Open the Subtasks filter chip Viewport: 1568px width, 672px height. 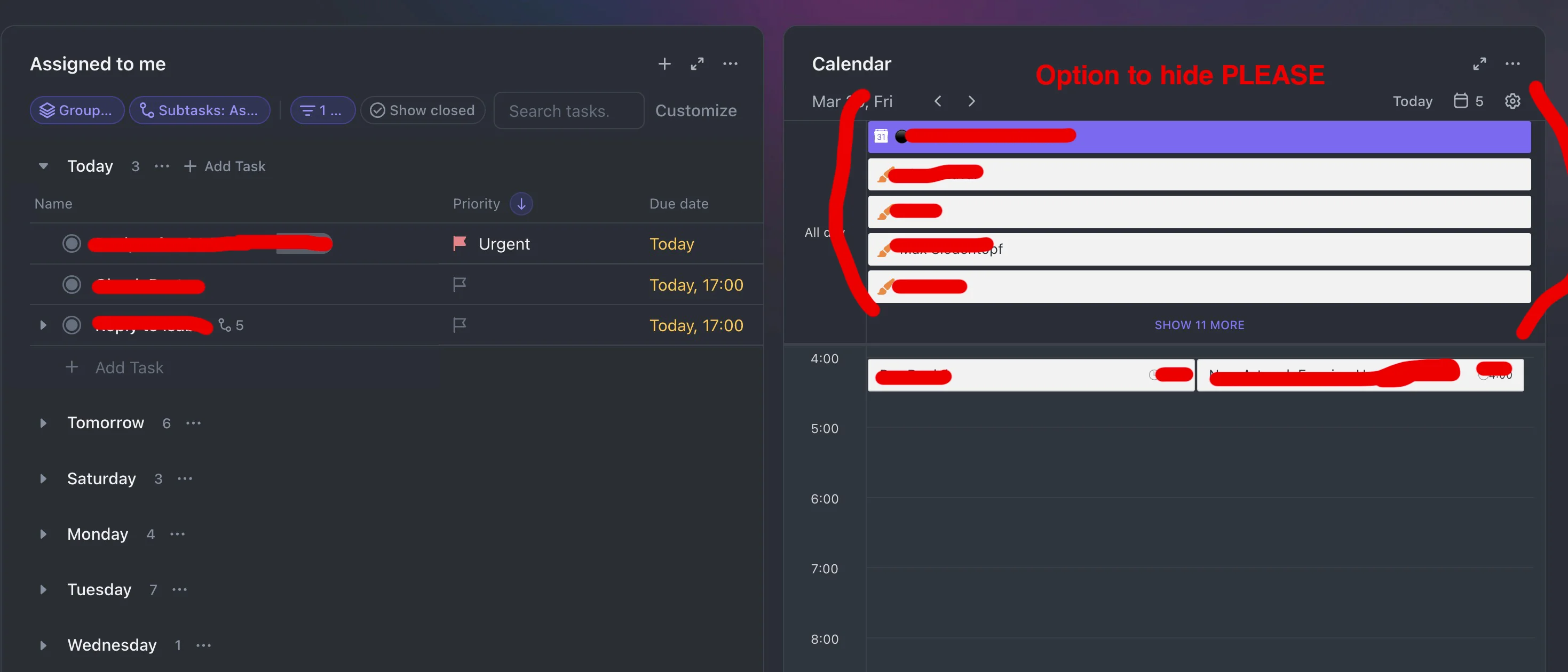(x=200, y=110)
